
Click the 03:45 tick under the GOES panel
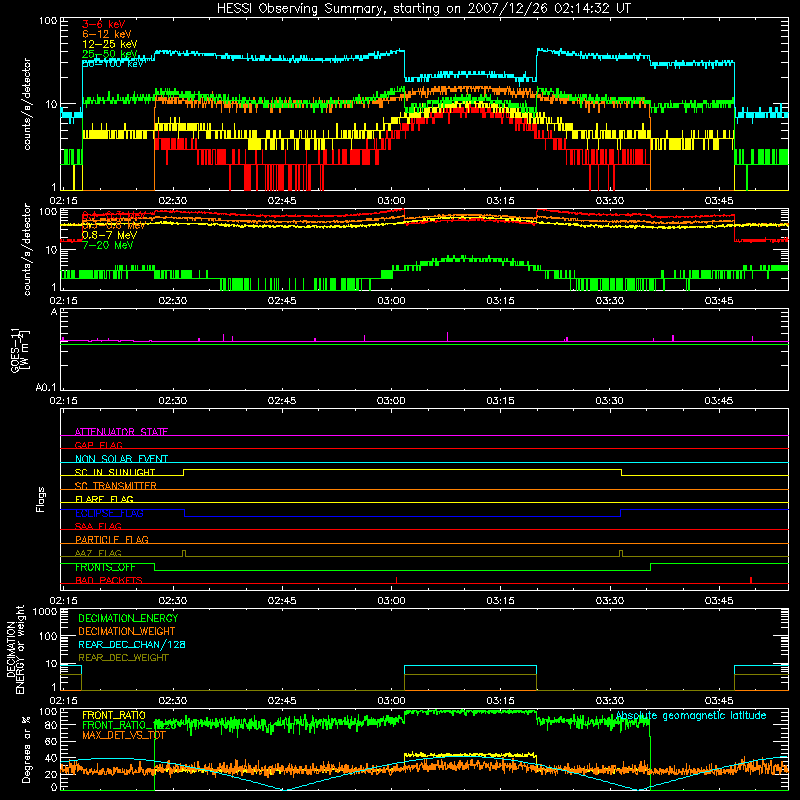tap(719, 401)
